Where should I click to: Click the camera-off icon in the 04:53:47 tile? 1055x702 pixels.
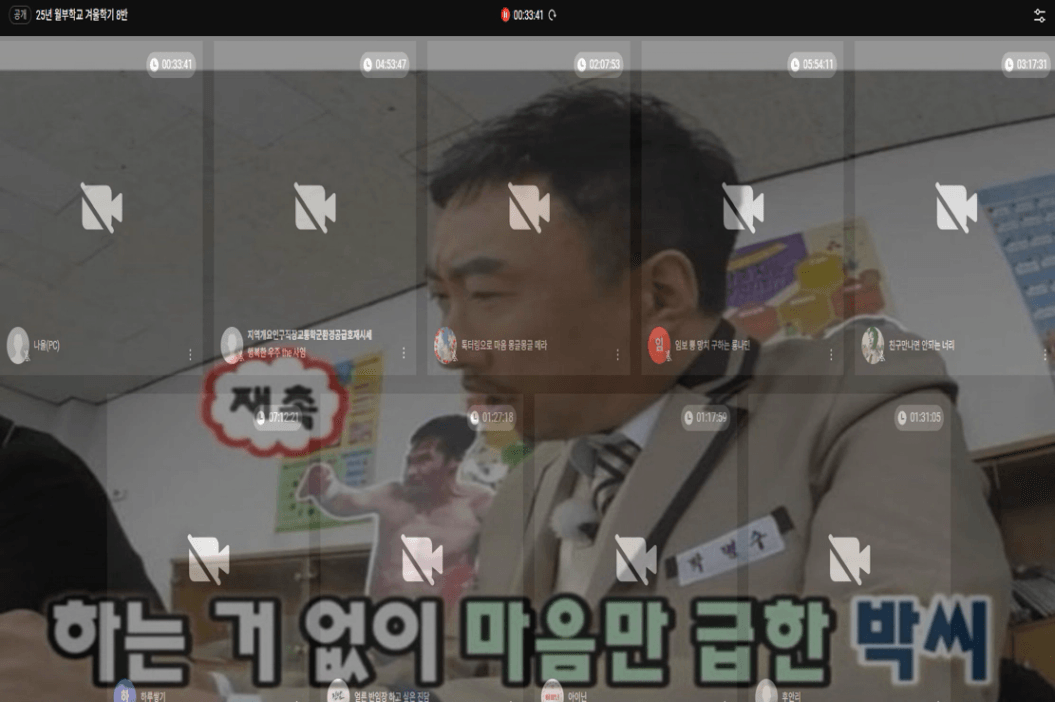[x=315, y=207]
